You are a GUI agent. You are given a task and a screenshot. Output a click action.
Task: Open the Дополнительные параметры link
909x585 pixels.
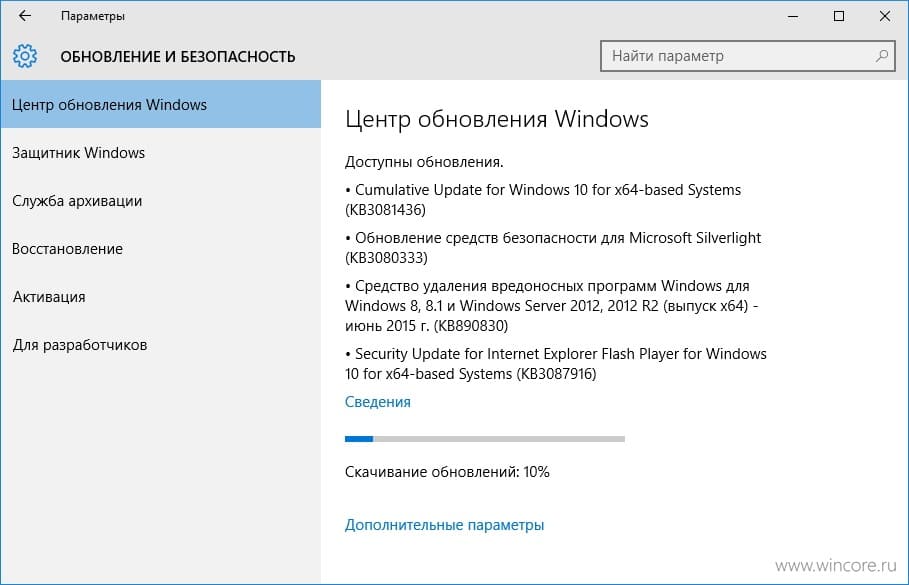[x=444, y=525]
